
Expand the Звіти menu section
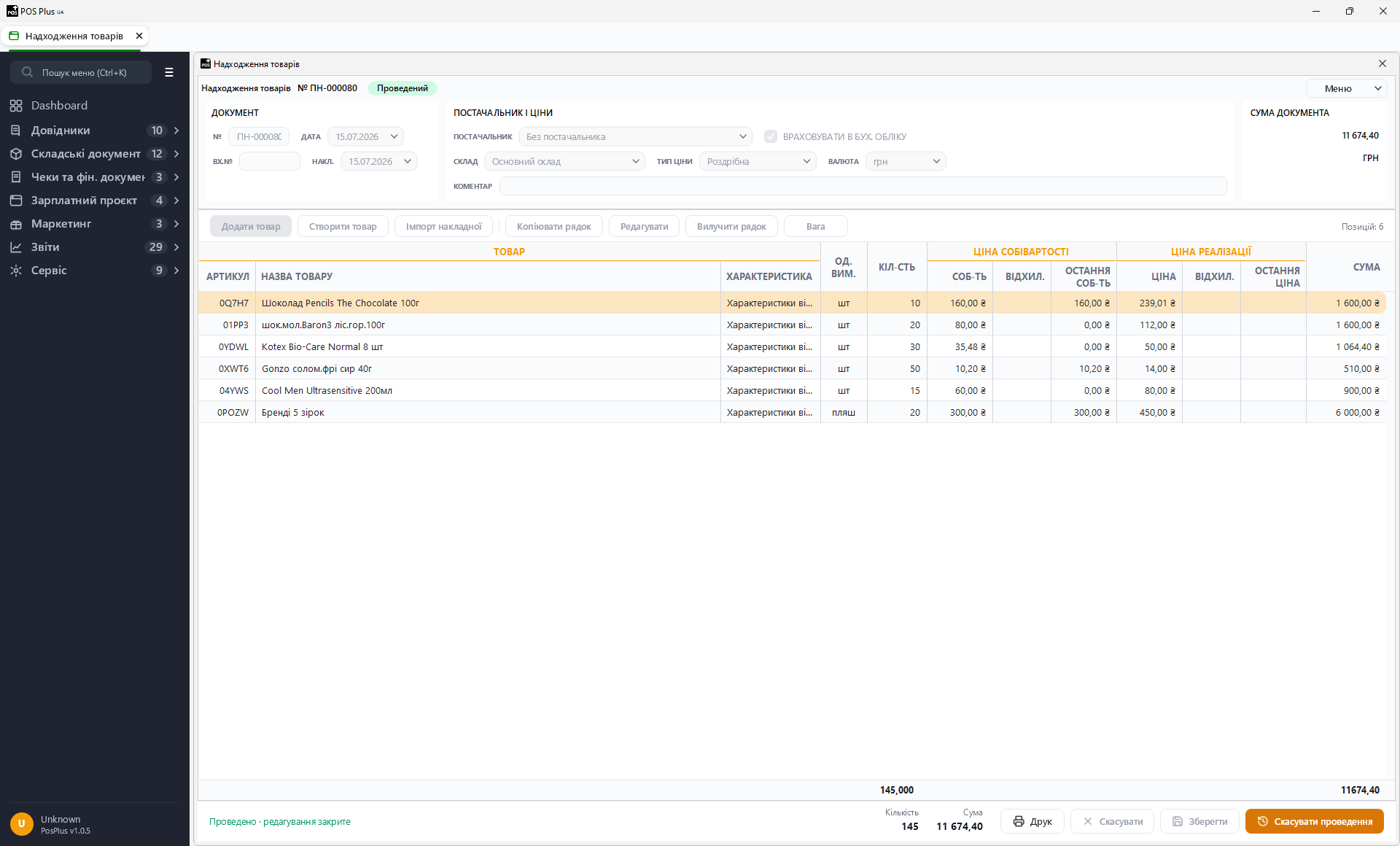pos(176,247)
